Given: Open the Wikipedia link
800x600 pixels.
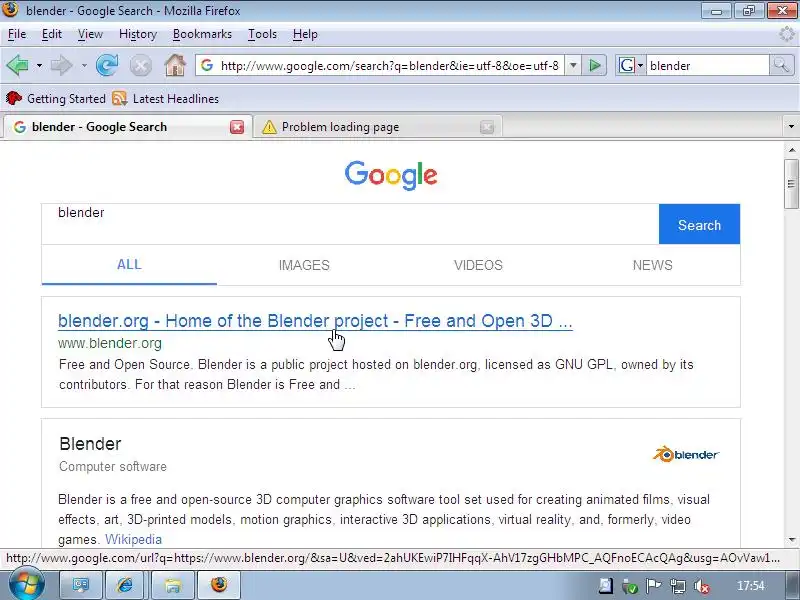Looking at the screenshot, I should click(x=133, y=539).
